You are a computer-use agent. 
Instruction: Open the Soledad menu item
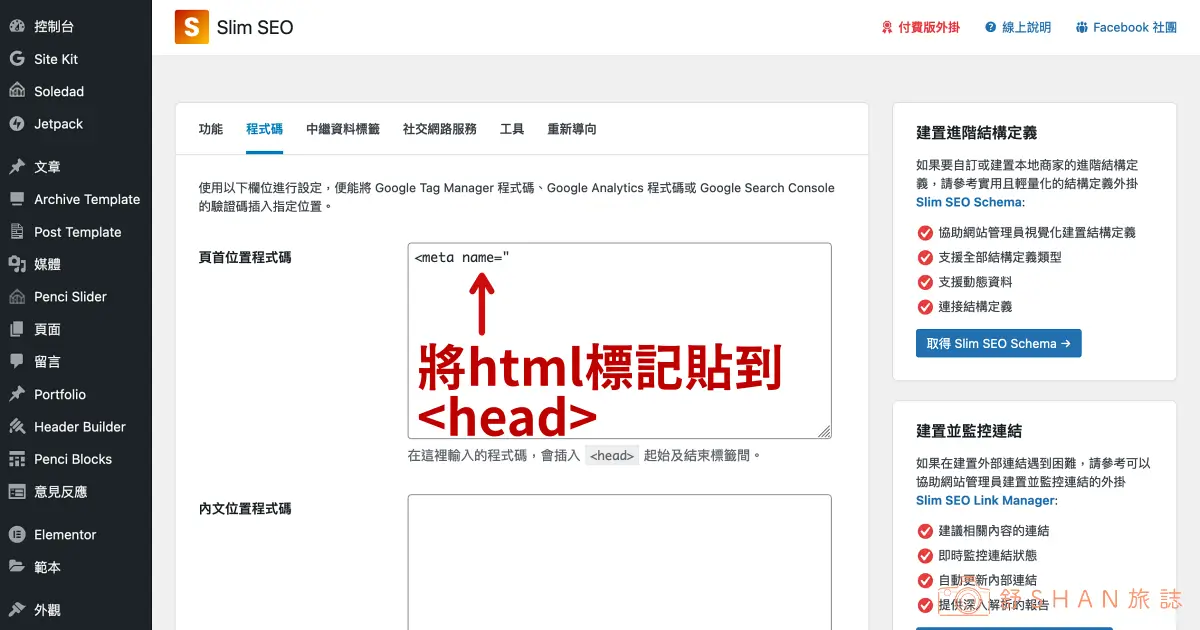click(x=76, y=91)
